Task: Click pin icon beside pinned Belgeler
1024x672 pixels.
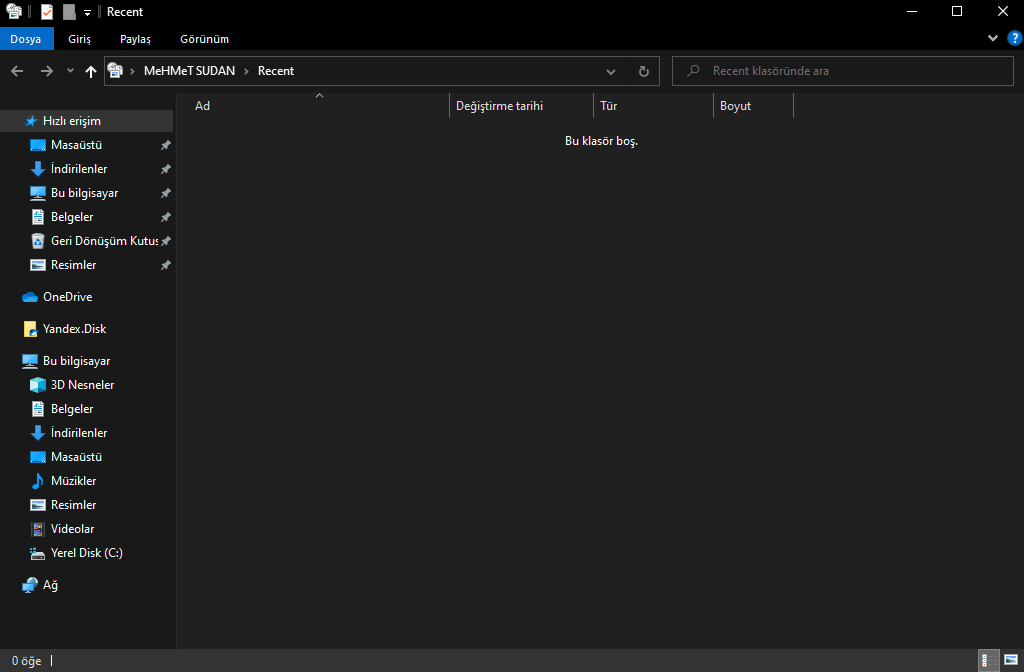Action: point(166,217)
